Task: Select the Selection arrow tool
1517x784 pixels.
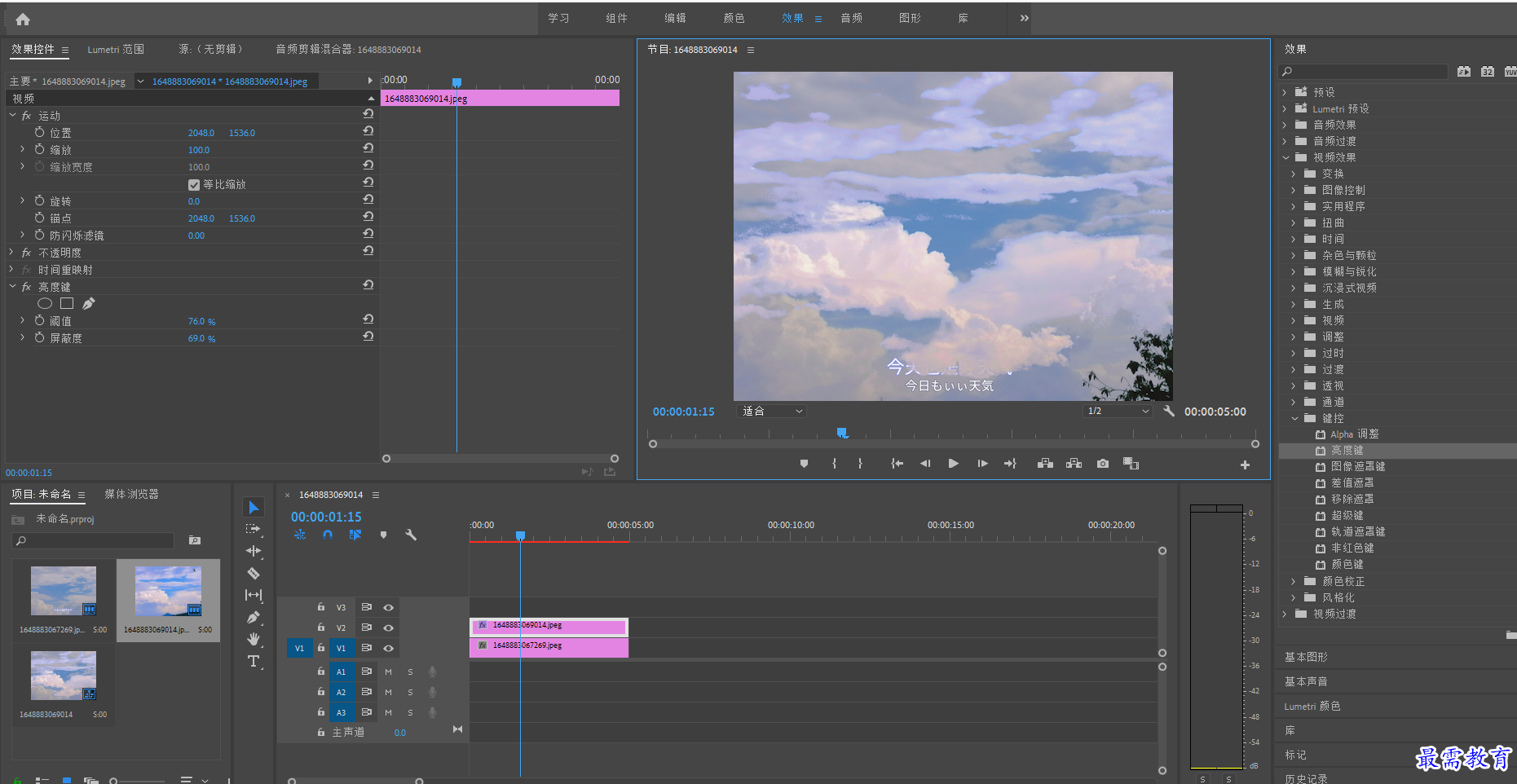Action: coord(254,508)
